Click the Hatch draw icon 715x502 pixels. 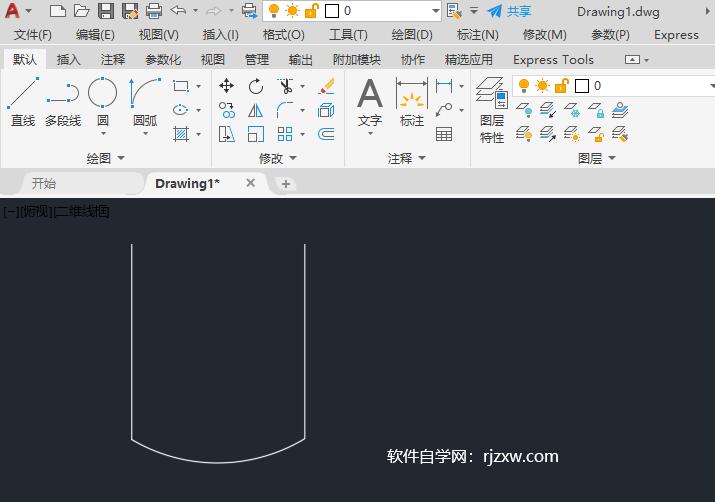click(181, 134)
